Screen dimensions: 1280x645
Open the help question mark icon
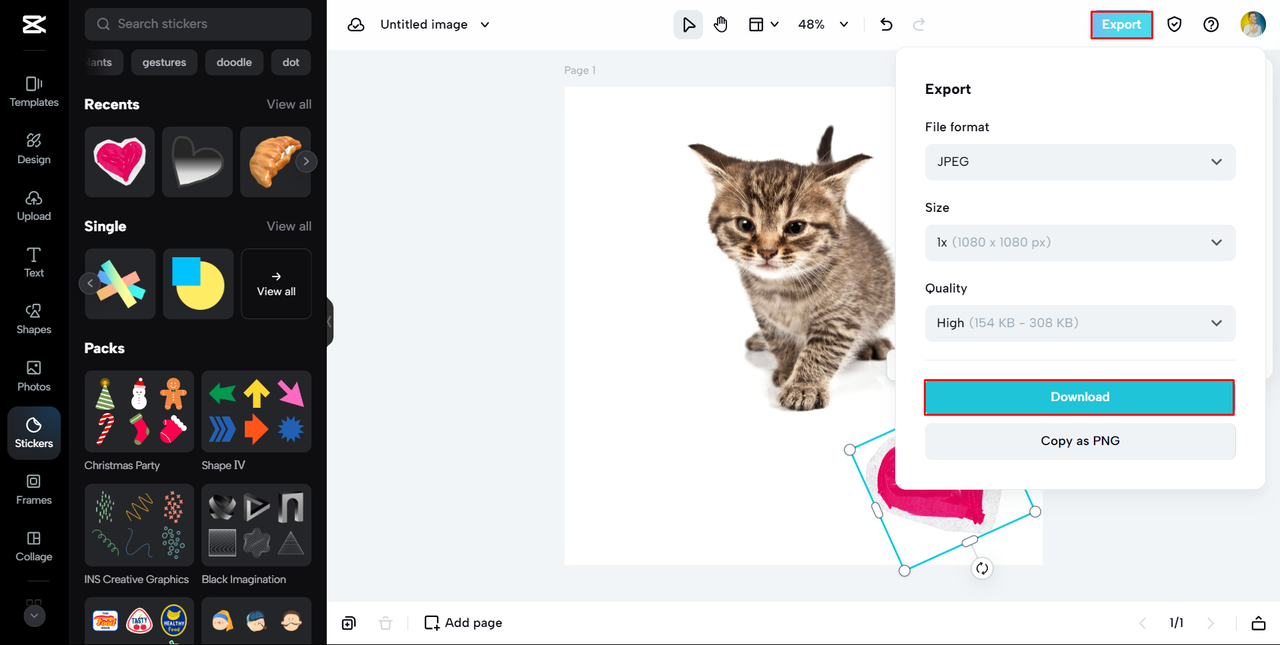click(1211, 25)
